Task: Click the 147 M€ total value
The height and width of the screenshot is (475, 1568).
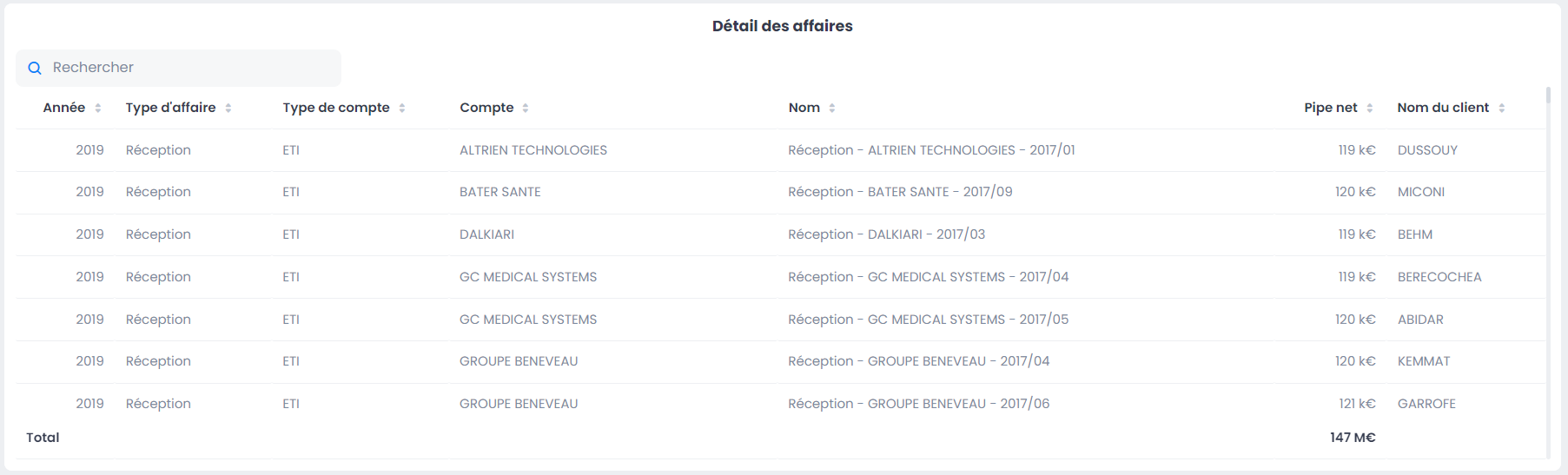Action: coord(1353,438)
